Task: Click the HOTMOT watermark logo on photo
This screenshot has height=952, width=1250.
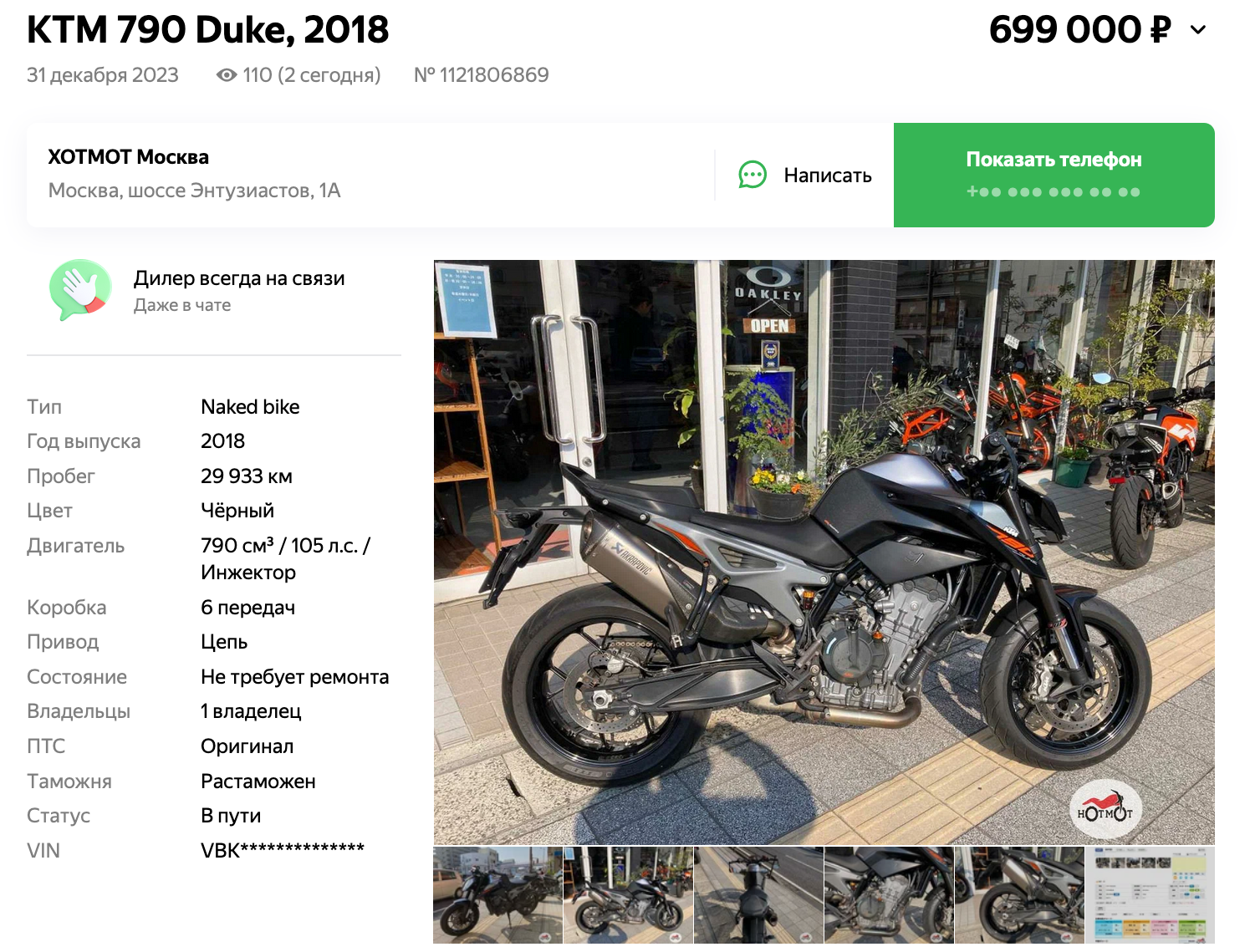Action: click(x=1105, y=809)
